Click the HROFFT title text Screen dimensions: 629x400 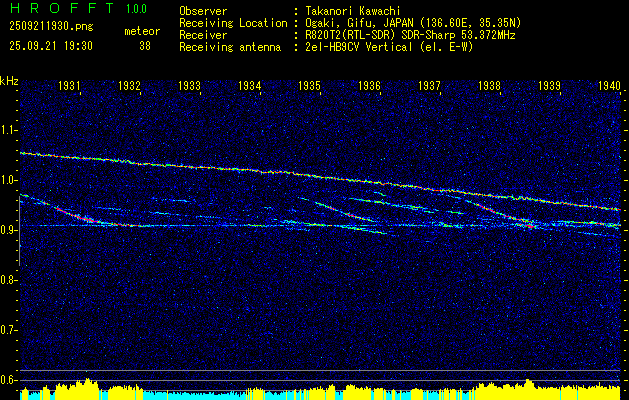pyautogui.click(x=62, y=8)
